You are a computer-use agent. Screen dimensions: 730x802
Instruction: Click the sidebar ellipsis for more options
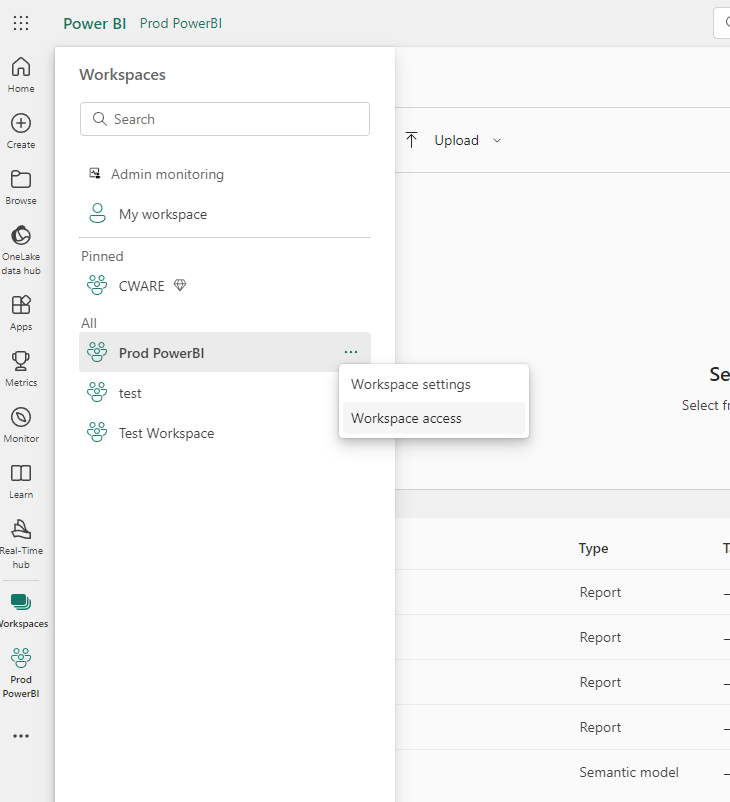pos(21,736)
